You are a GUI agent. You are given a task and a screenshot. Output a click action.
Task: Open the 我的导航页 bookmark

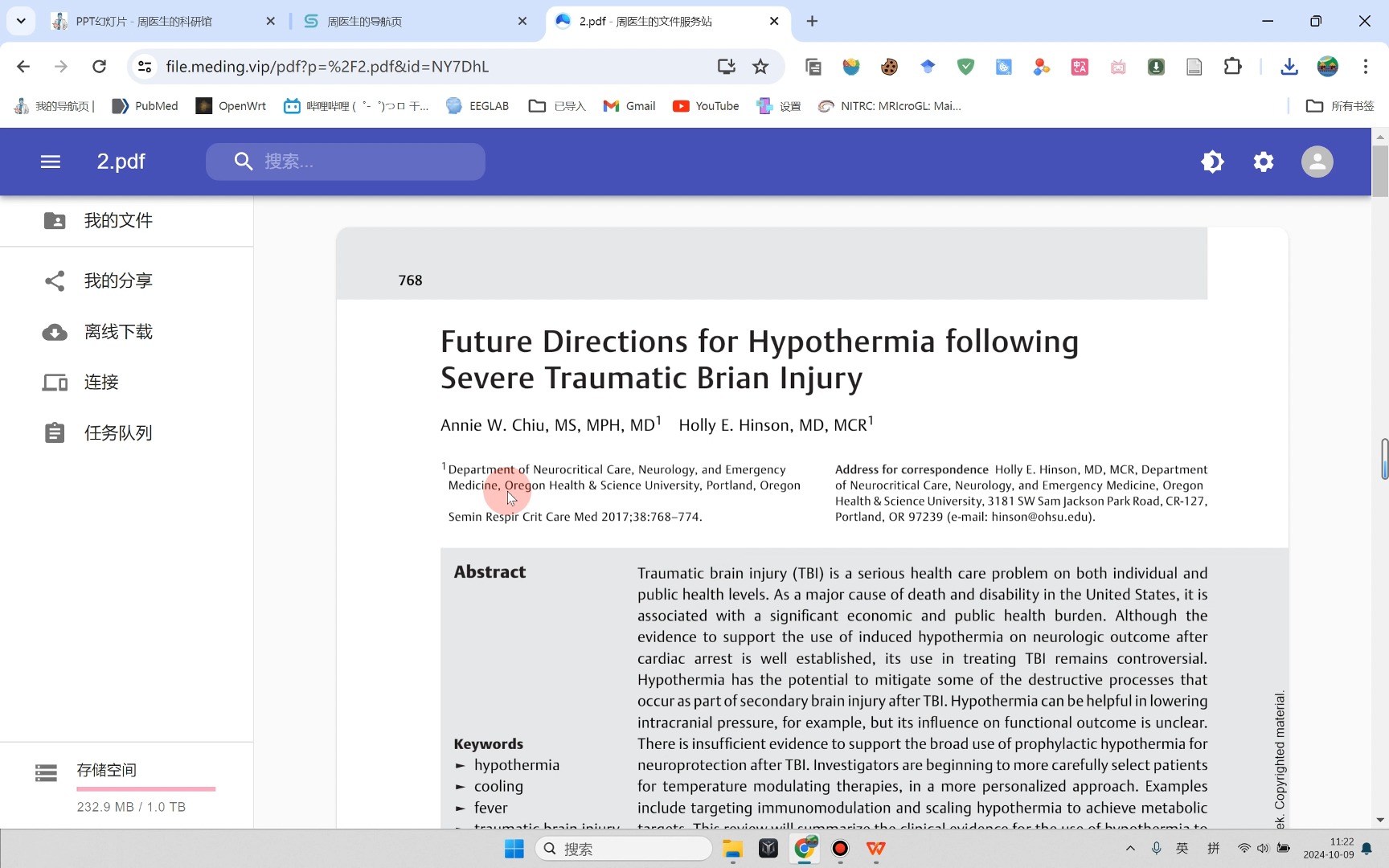pos(54,106)
